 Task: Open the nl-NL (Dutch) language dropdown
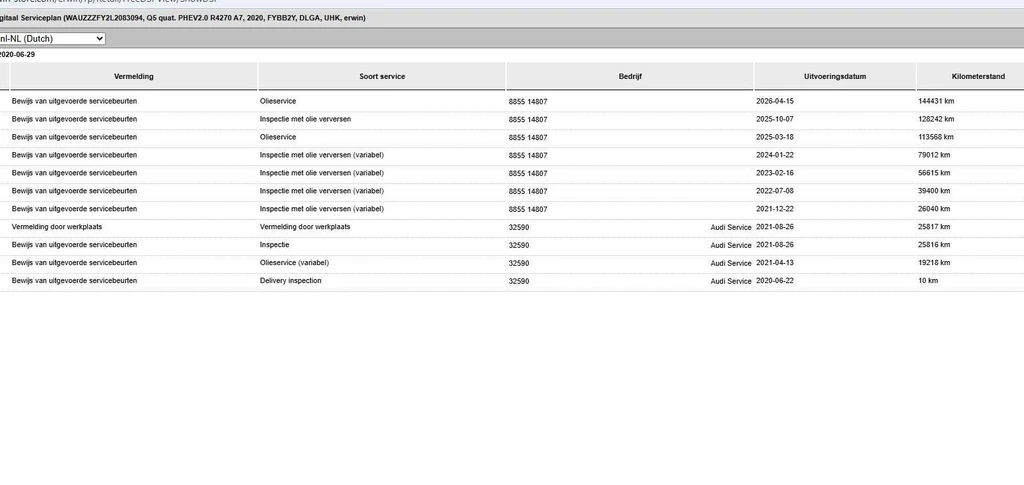[x=52, y=39]
